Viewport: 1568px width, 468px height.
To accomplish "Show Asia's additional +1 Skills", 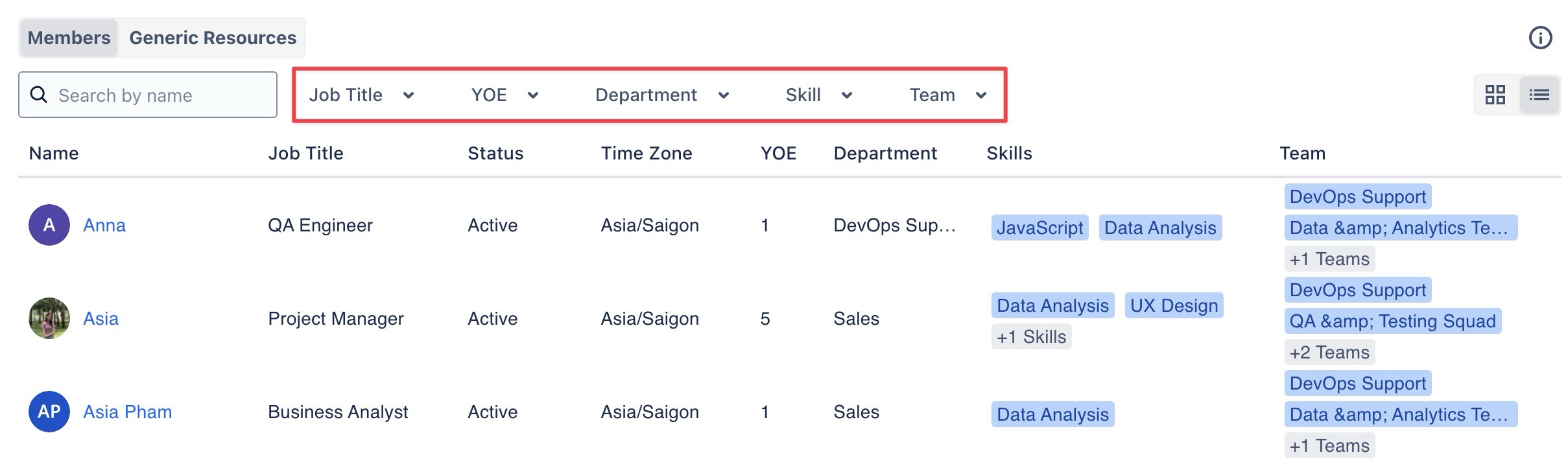I will pos(1031,337).
